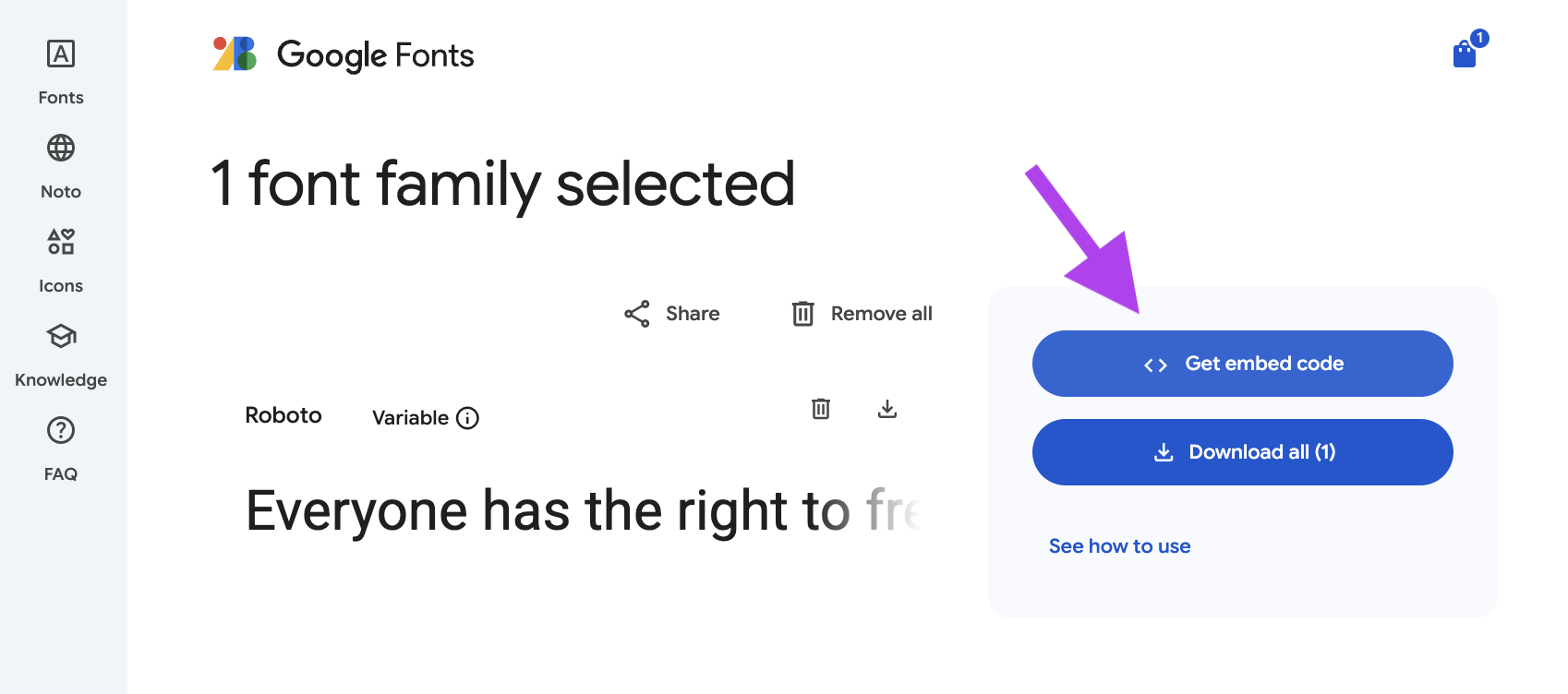The height and width of the screenshot is (694, 1568).
Task: Open the Noto globe icon
Action: click(61, 148)
